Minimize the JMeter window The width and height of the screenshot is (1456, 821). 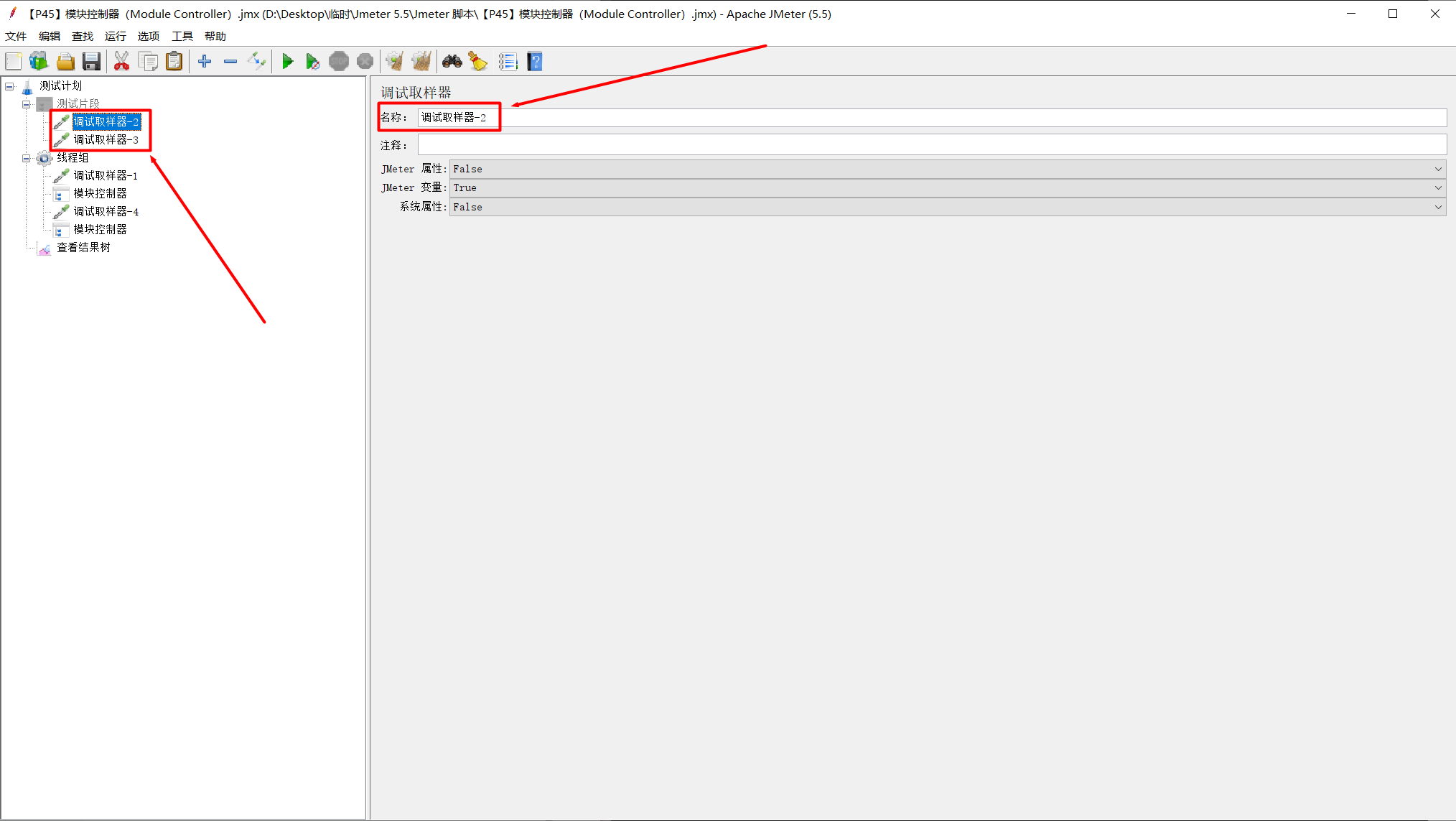tap(1351, 14)
